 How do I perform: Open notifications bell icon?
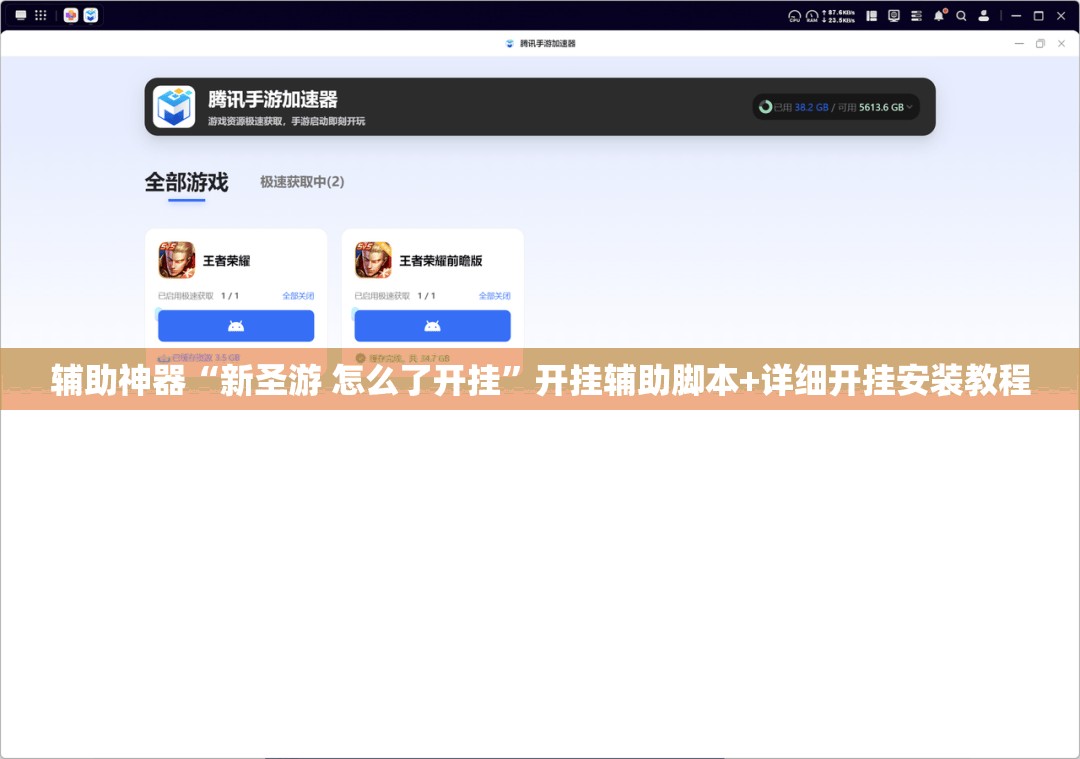coord(939,15)
